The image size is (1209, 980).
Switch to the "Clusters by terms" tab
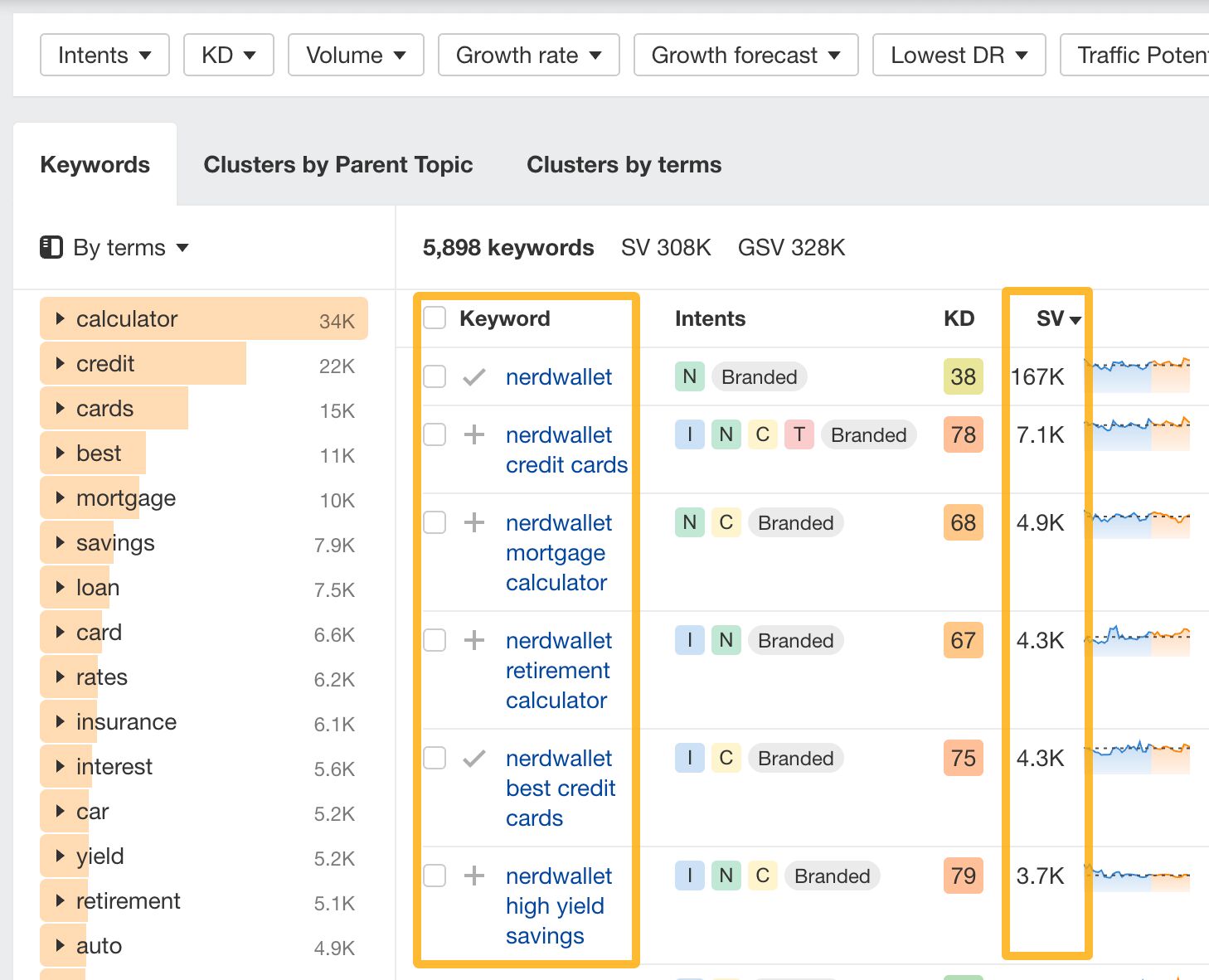point(623,164)
